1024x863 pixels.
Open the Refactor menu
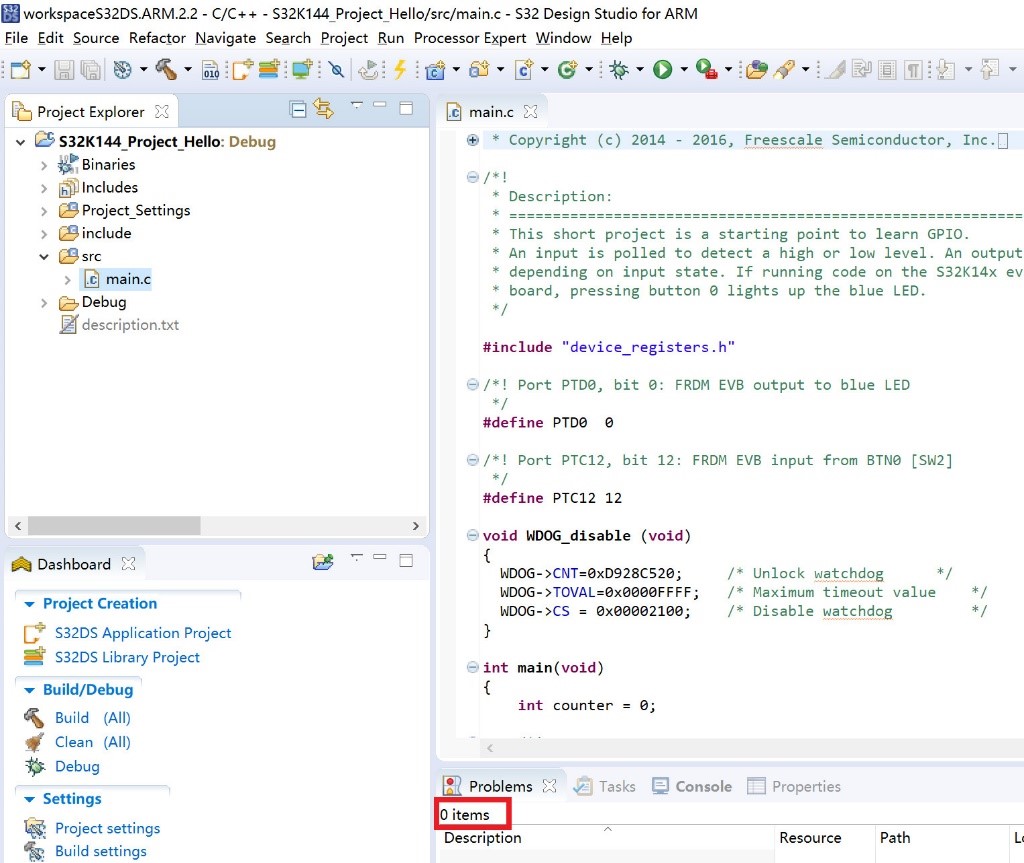[157, 38]
